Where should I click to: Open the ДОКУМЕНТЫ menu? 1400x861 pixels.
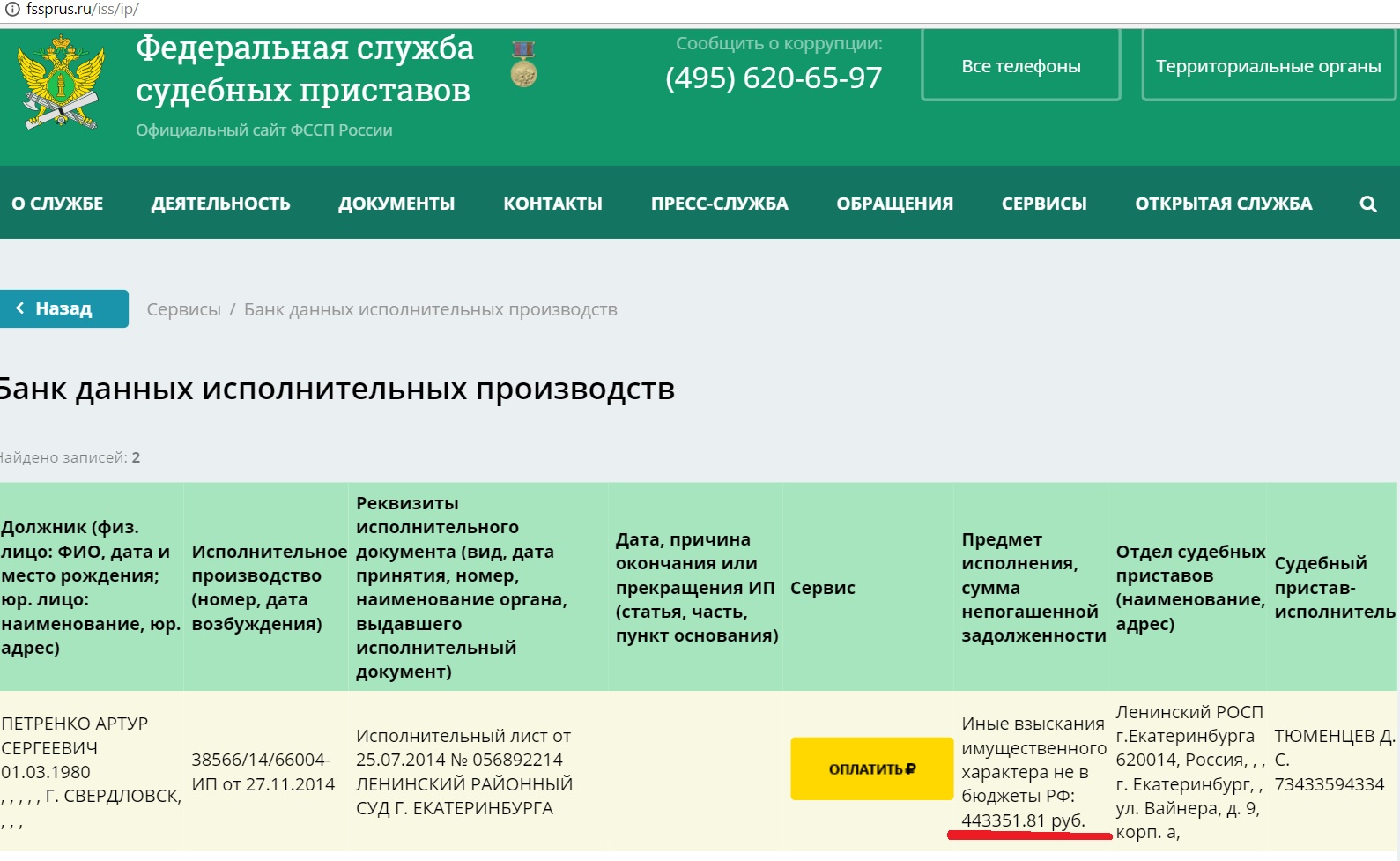396,204
